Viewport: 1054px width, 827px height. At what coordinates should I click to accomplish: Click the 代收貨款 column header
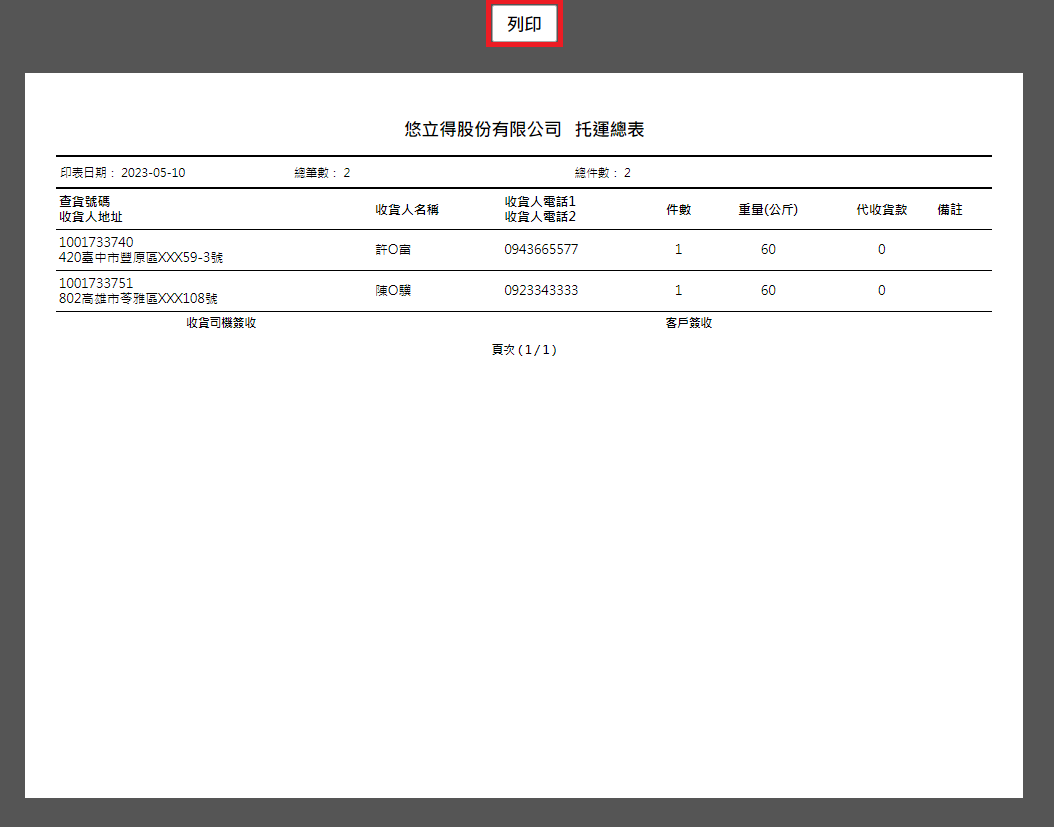point(881,210)
